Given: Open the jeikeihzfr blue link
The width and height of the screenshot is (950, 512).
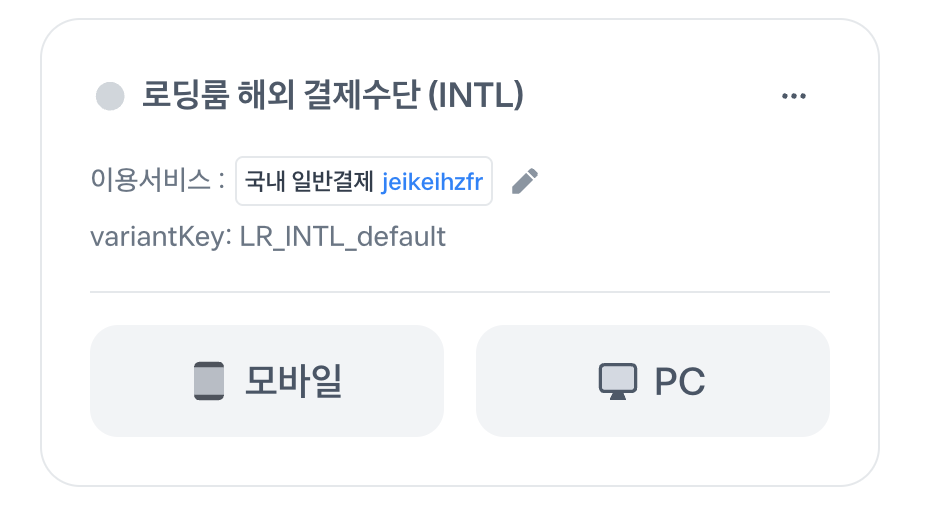Looking at the screenshot, I should click(432, 182).
